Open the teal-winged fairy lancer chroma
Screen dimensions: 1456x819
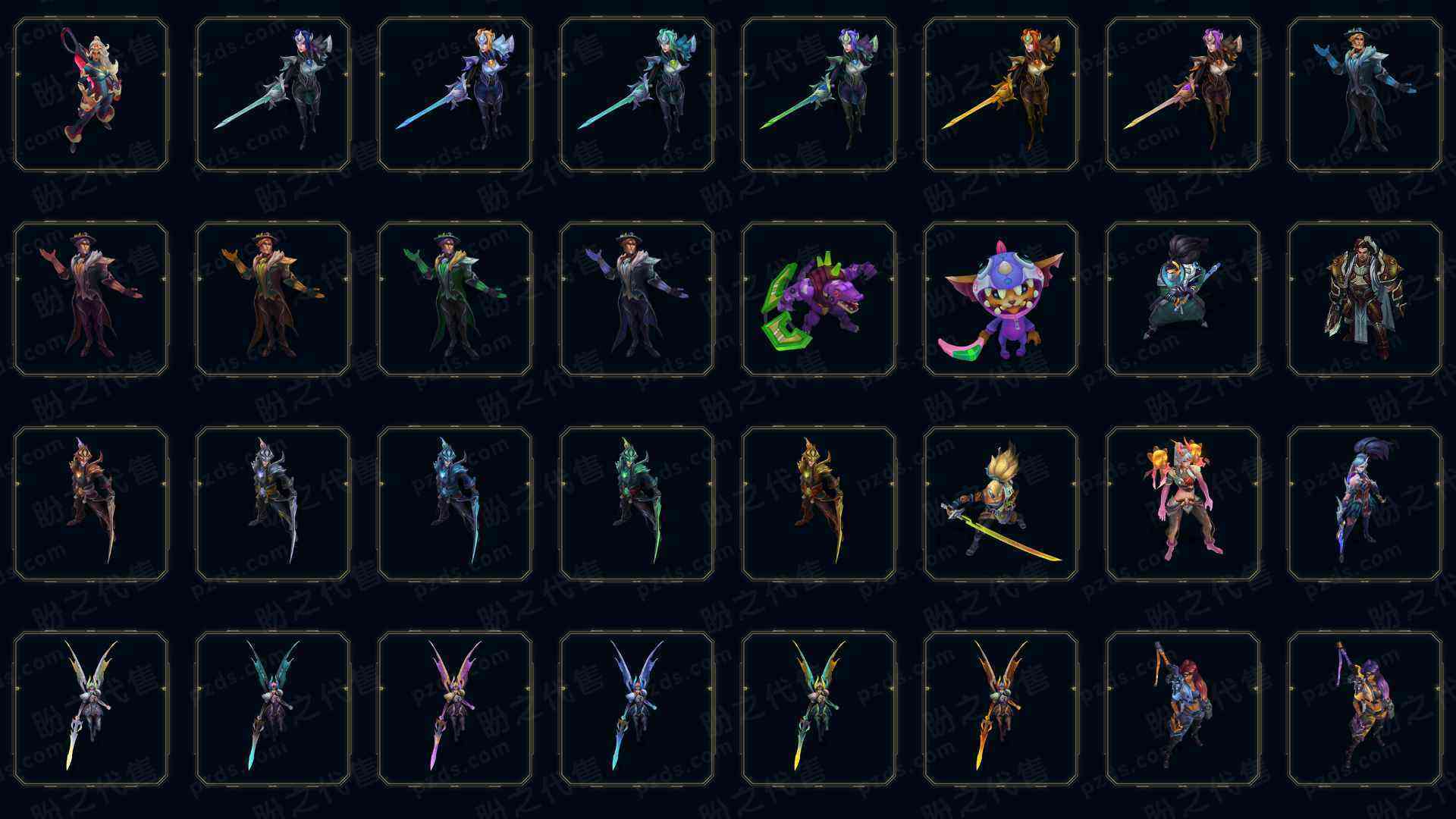(x=273, y=708)
